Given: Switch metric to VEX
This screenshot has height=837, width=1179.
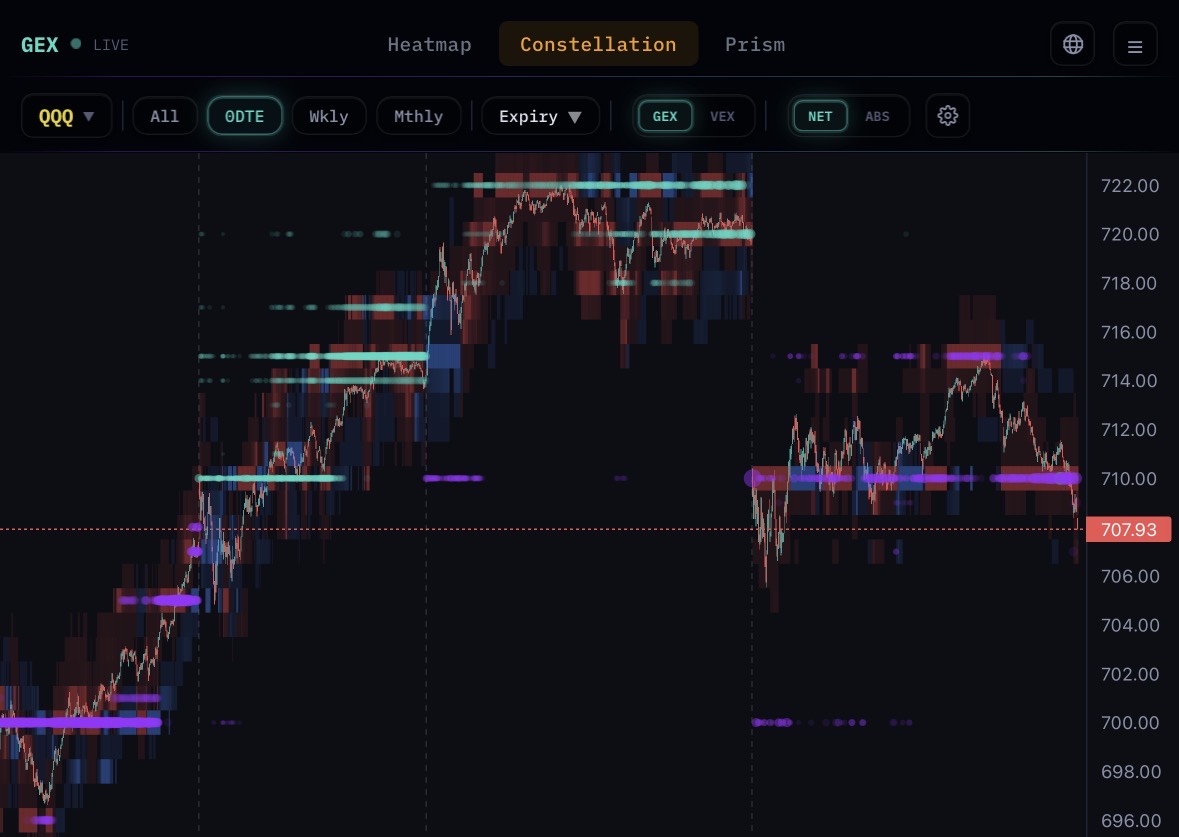Looking at the screenshot, I should click(x=722, y=117).
